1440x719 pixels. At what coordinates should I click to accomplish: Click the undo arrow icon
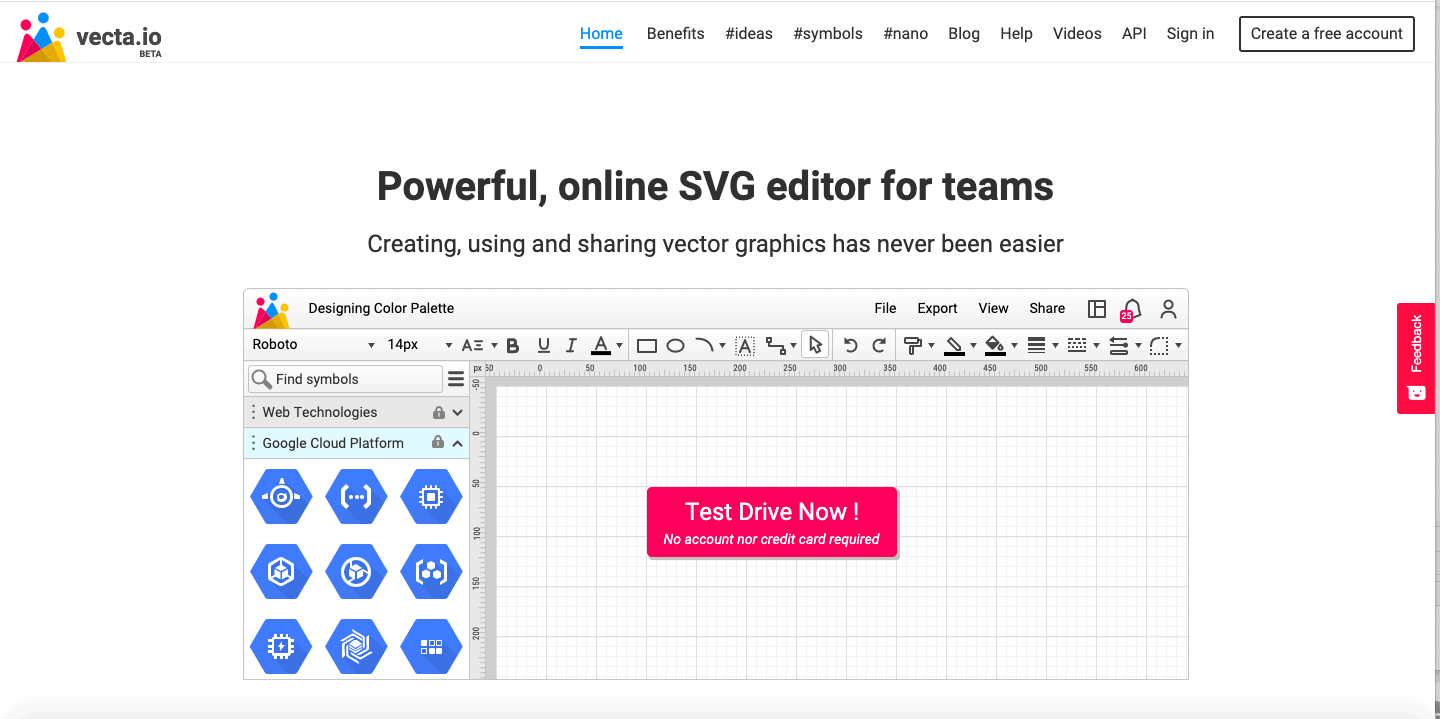[x=850, y=345]
